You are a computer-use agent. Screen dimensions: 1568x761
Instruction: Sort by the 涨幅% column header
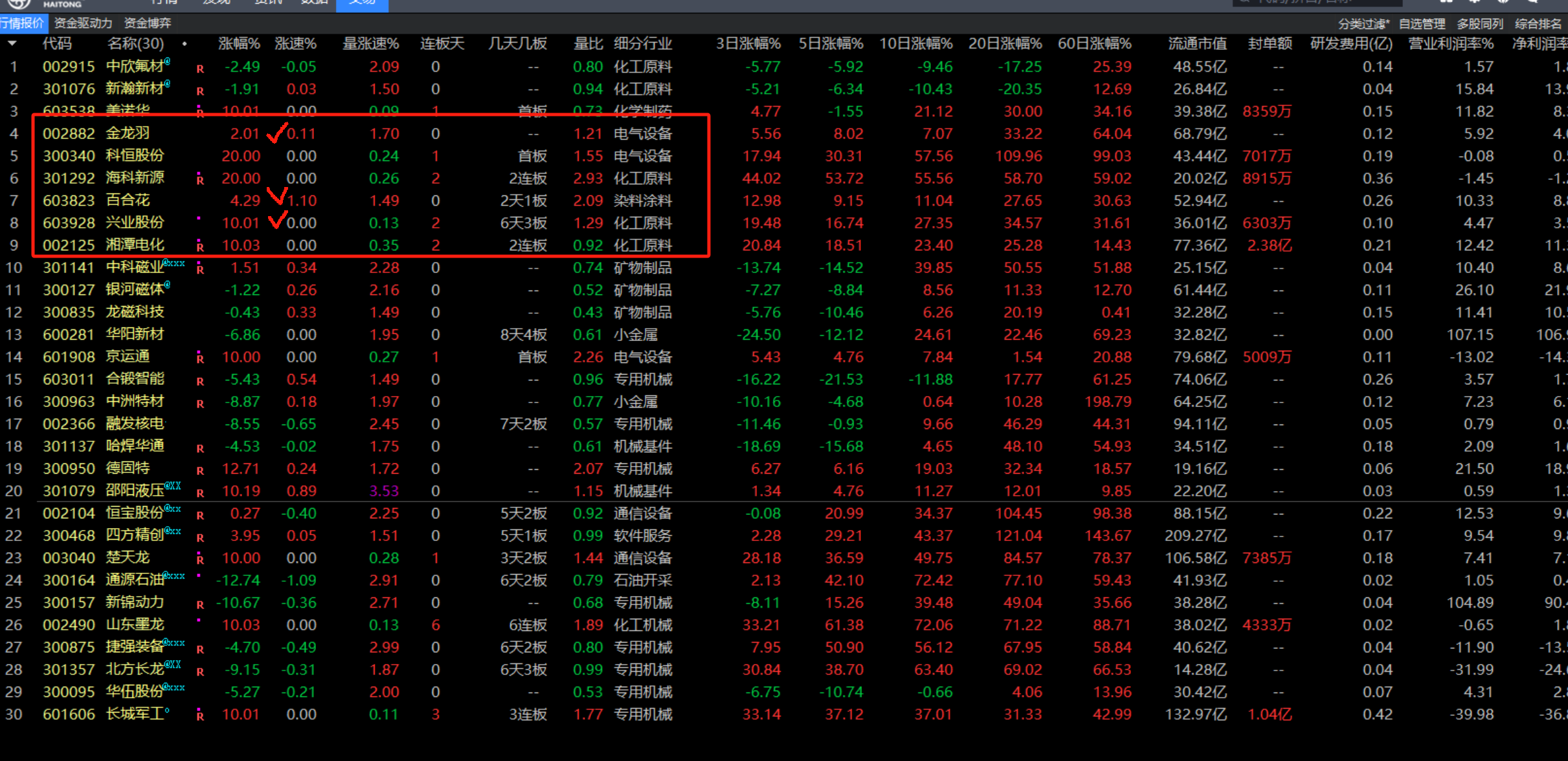coord(239,43)
